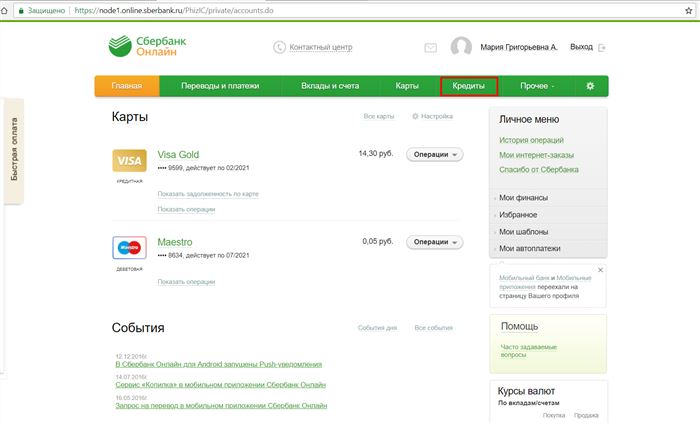The image size is (700, 424).
Task: Open Вклады и счета menu
Action: [330, 86]
